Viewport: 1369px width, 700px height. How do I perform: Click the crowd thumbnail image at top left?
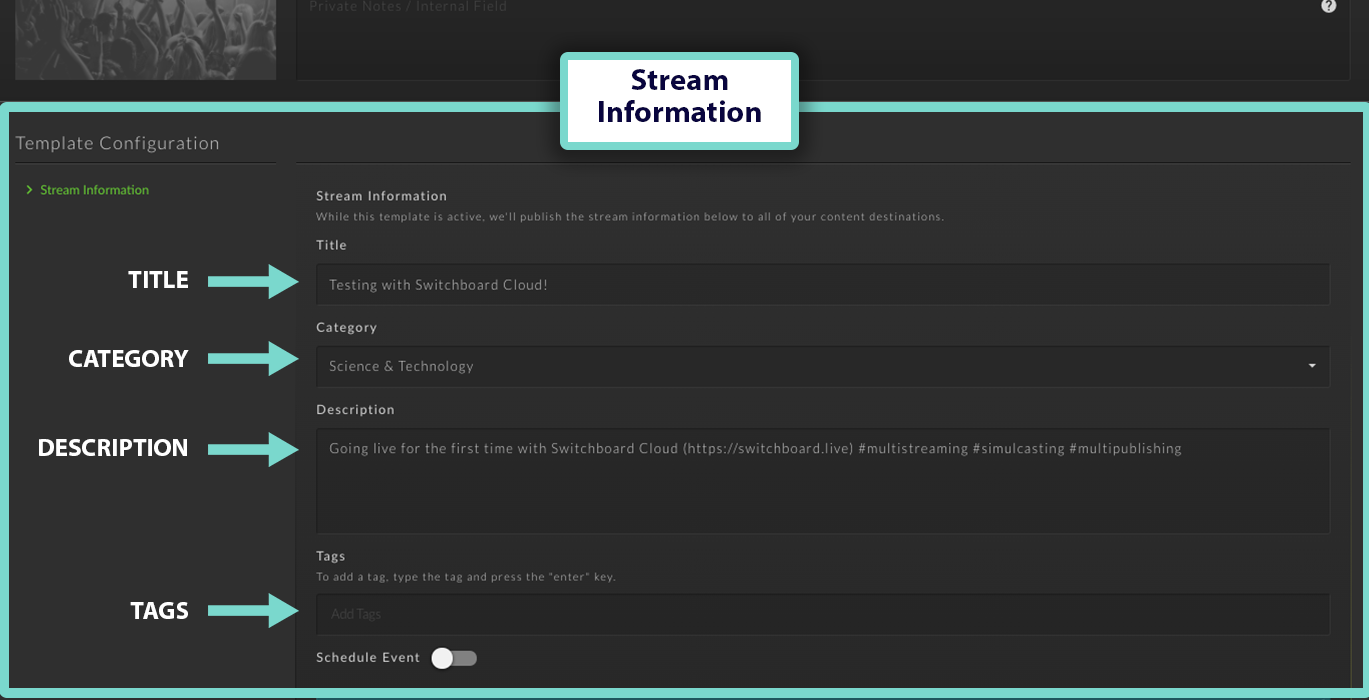pos(146,40)
